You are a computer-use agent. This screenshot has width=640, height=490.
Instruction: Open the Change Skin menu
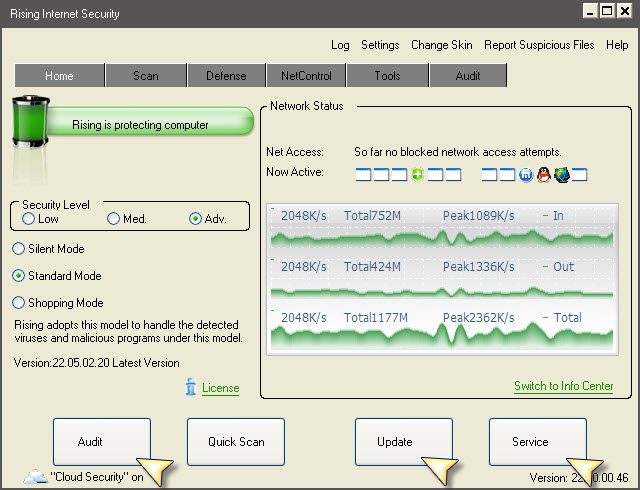click(x=442, y=45)
